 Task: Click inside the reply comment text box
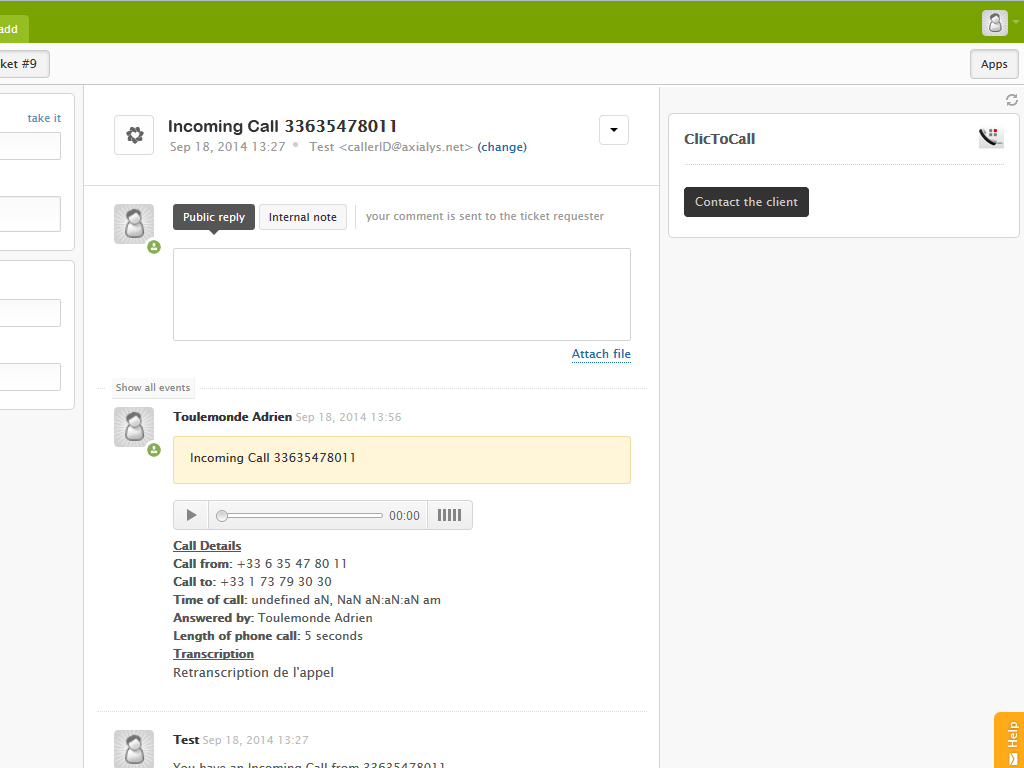pyautogui.click(x=401, y=294)
